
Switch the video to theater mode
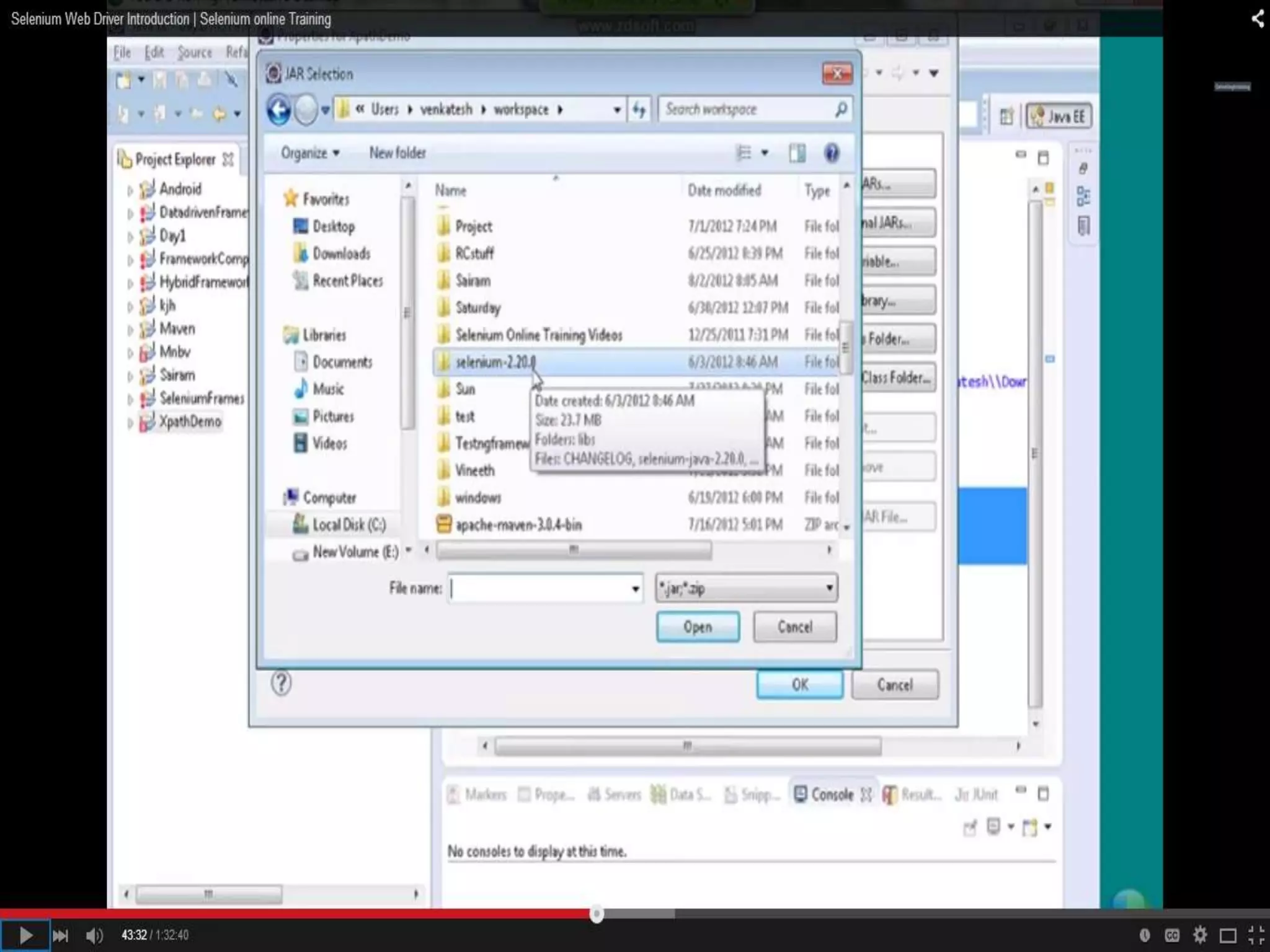pyautogui.click(x=1228, y=935)
